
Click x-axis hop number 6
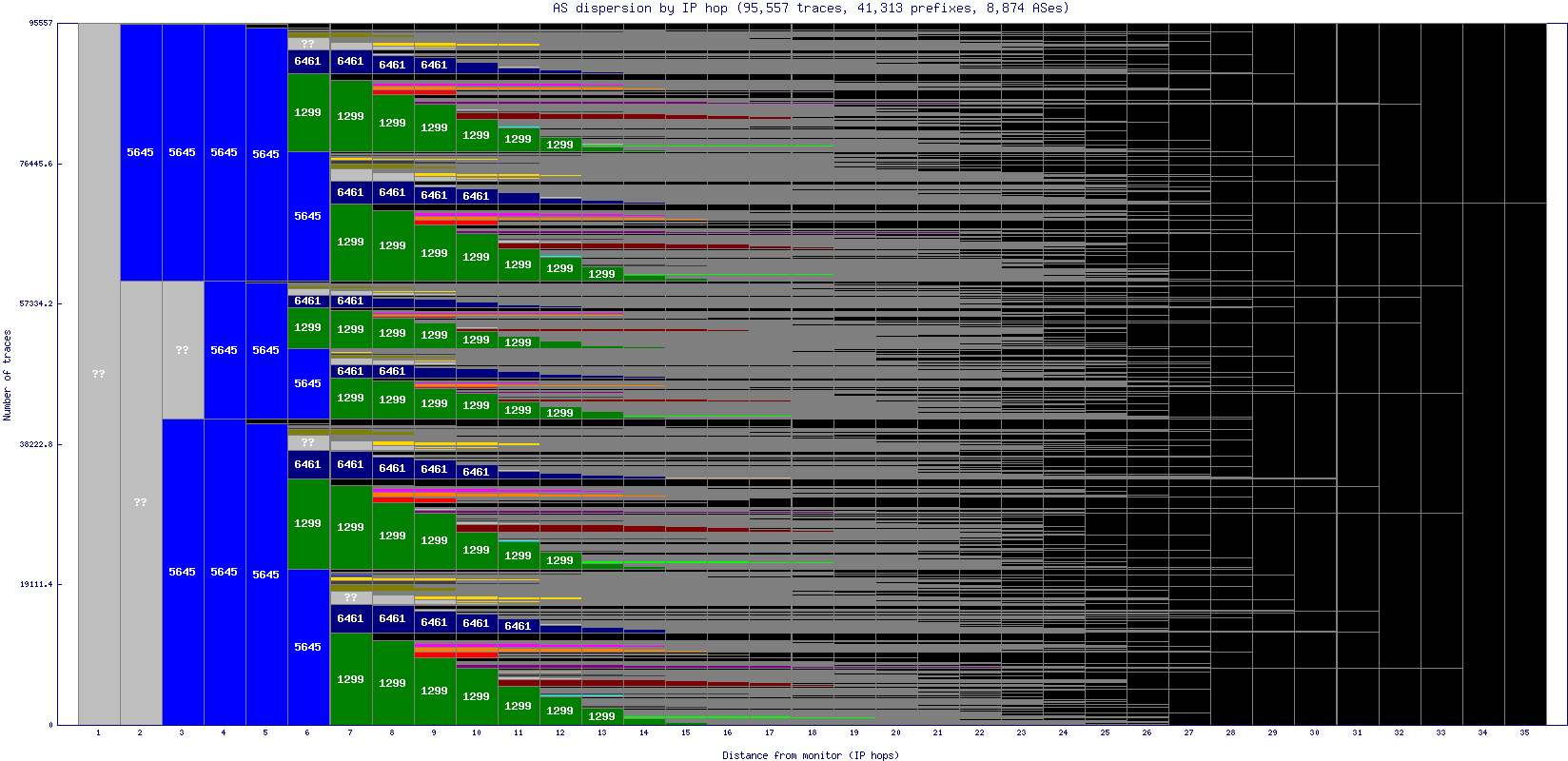[x=307, y=732]
